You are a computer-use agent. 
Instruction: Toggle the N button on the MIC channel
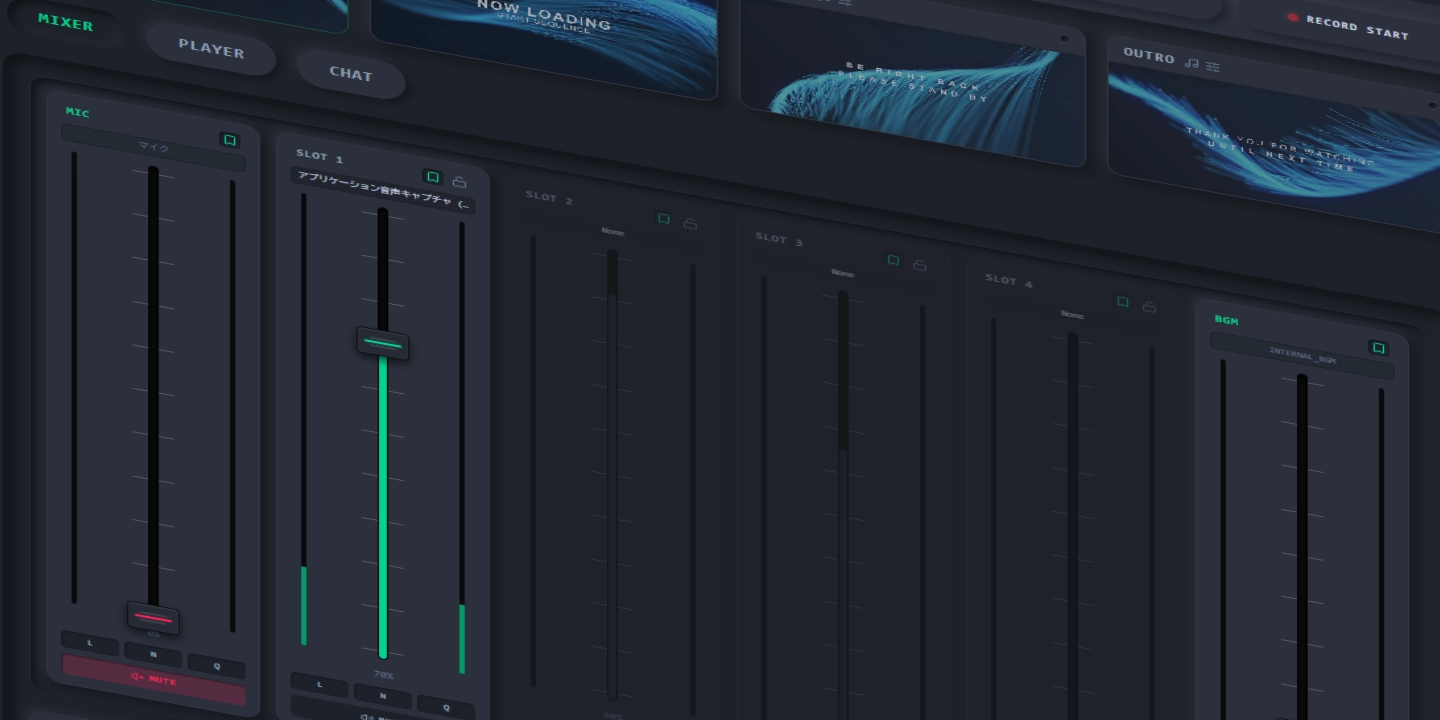[x=153, y=655]
